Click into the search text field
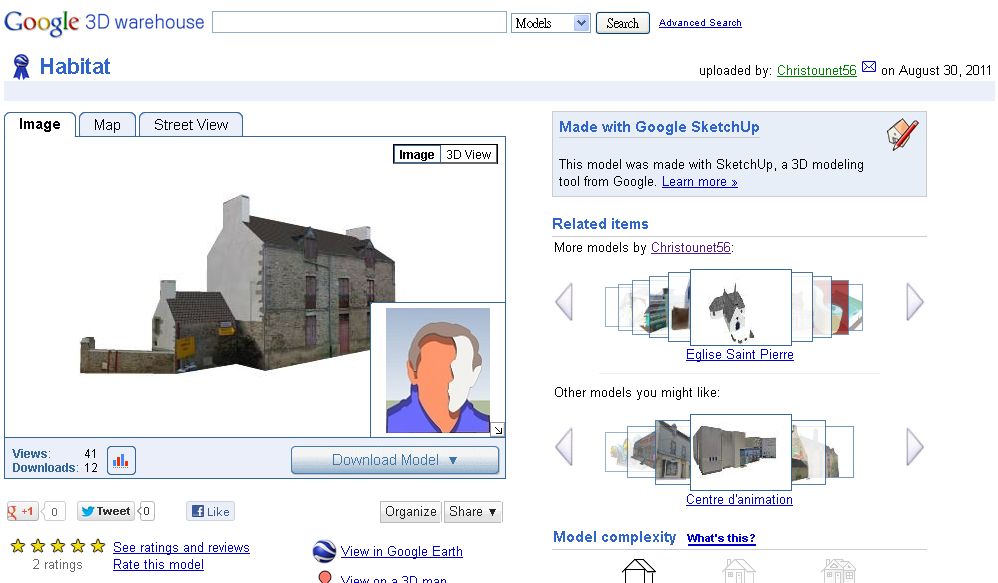 [x=360, y=22]
